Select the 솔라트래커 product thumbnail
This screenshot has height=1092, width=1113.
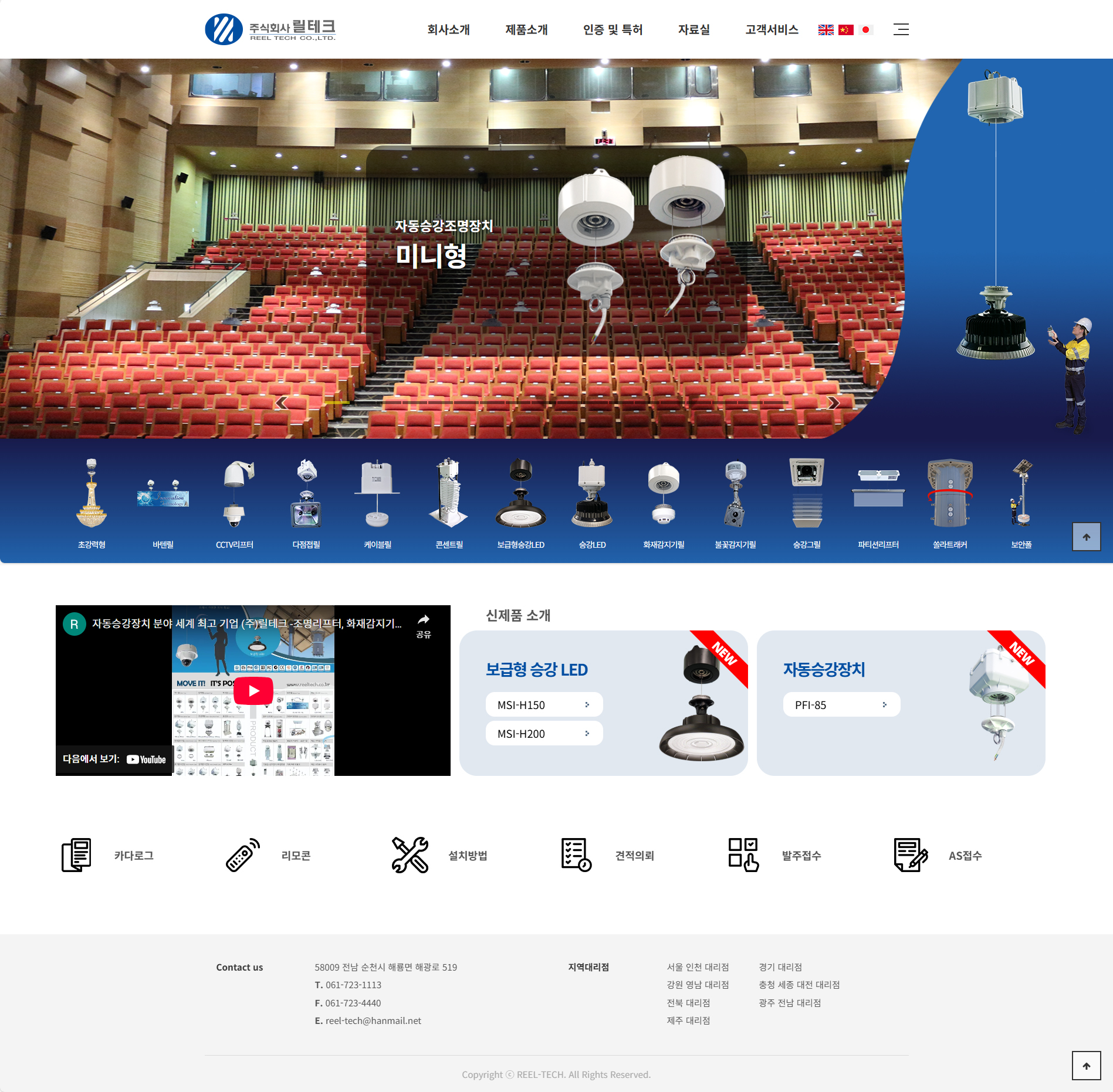(x=950, y=504)
